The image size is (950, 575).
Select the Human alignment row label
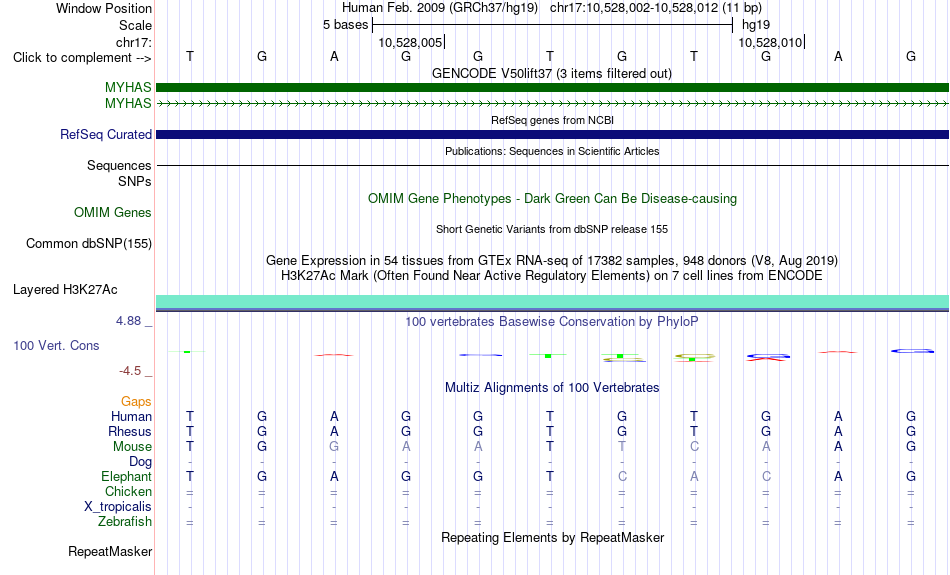coord(131,416)
